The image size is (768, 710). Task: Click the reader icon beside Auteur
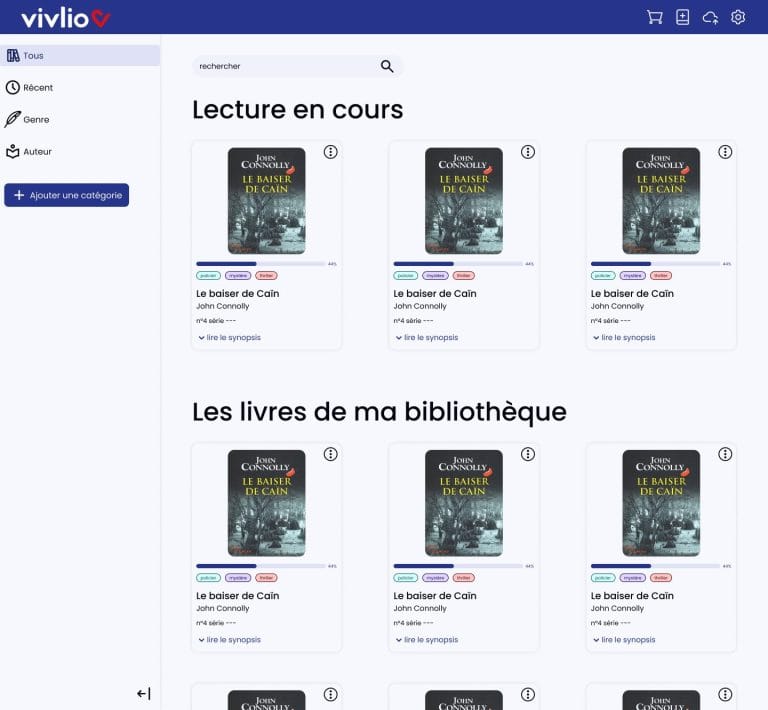pos(13,151)
